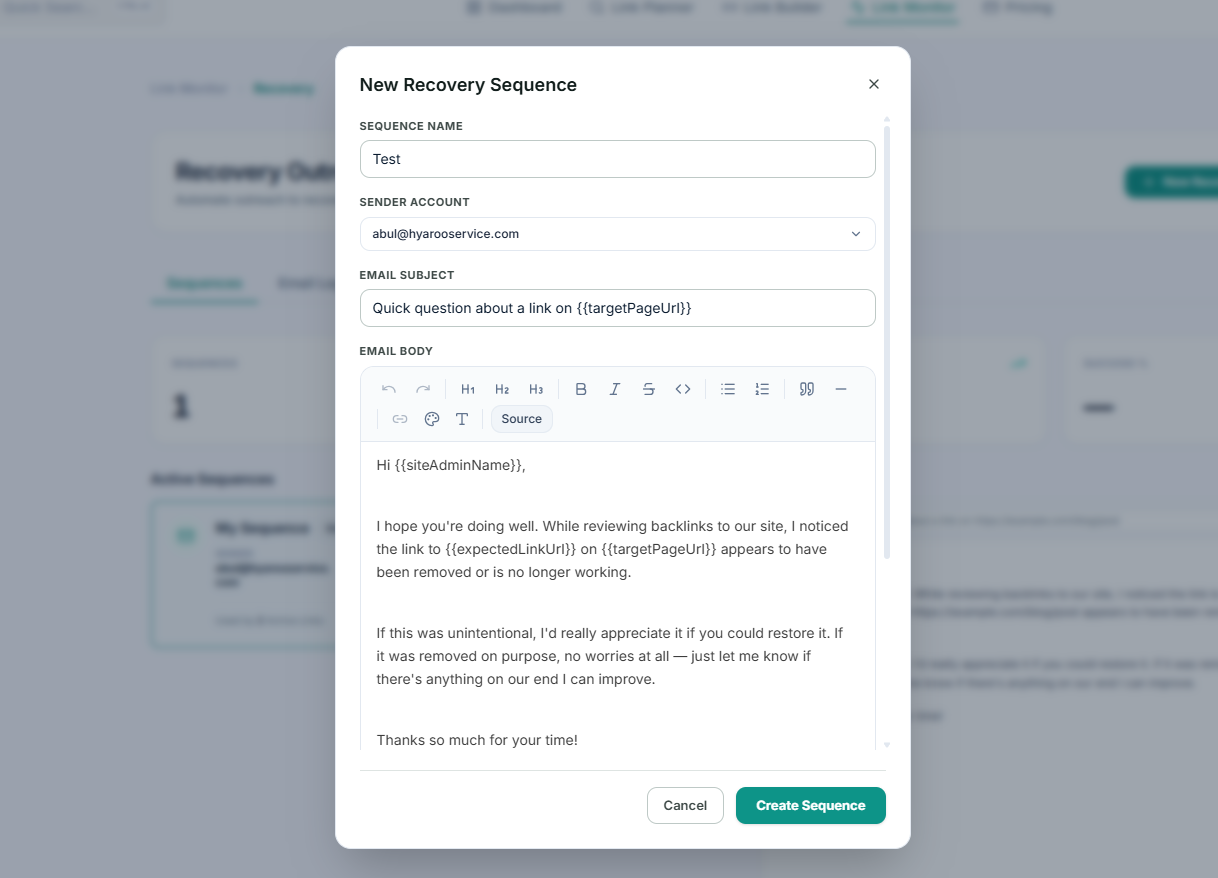Click the redo arrow icon in editor toolbar

click(423, 389)
